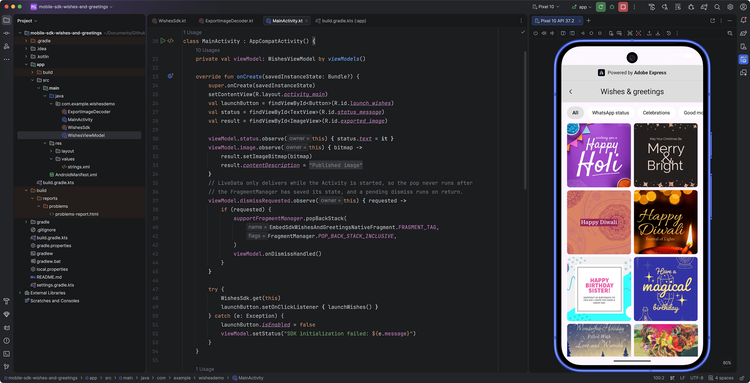Image resolution: width=750 pixels, height=383 pixels.
Task: Click the Add Device plus next to Pixel 10 tab
Action: pos(589,21)
